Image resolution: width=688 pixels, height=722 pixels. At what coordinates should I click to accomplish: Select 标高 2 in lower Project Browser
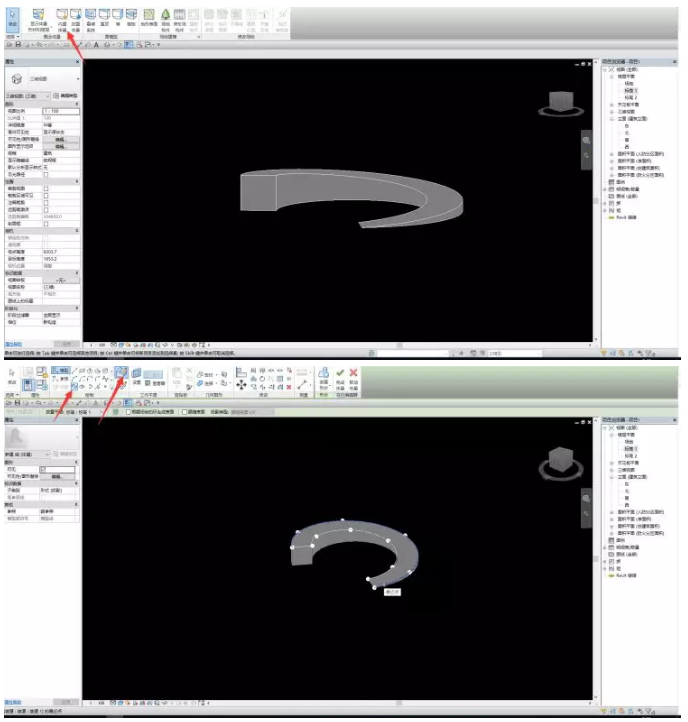pos(631,456)
